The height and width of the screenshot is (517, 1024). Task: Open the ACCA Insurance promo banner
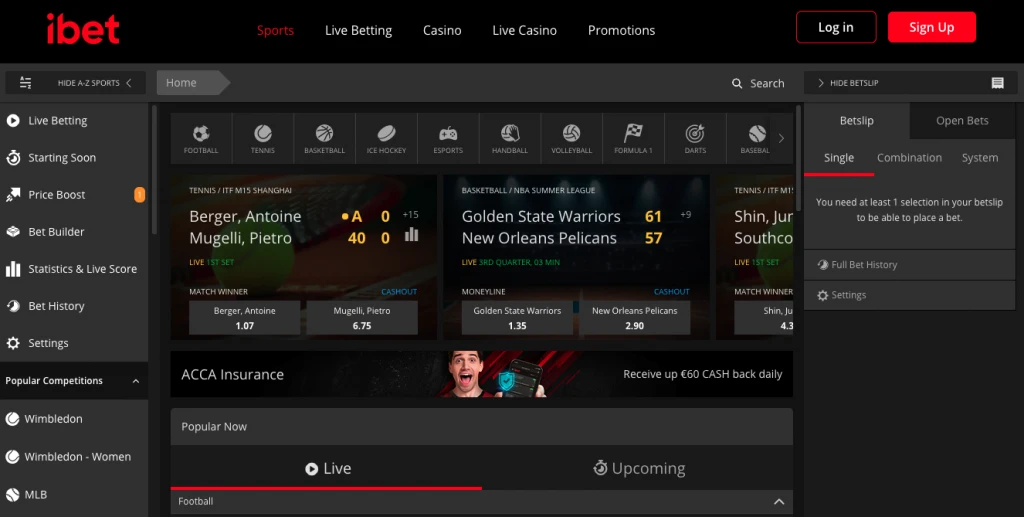point(481,374)
